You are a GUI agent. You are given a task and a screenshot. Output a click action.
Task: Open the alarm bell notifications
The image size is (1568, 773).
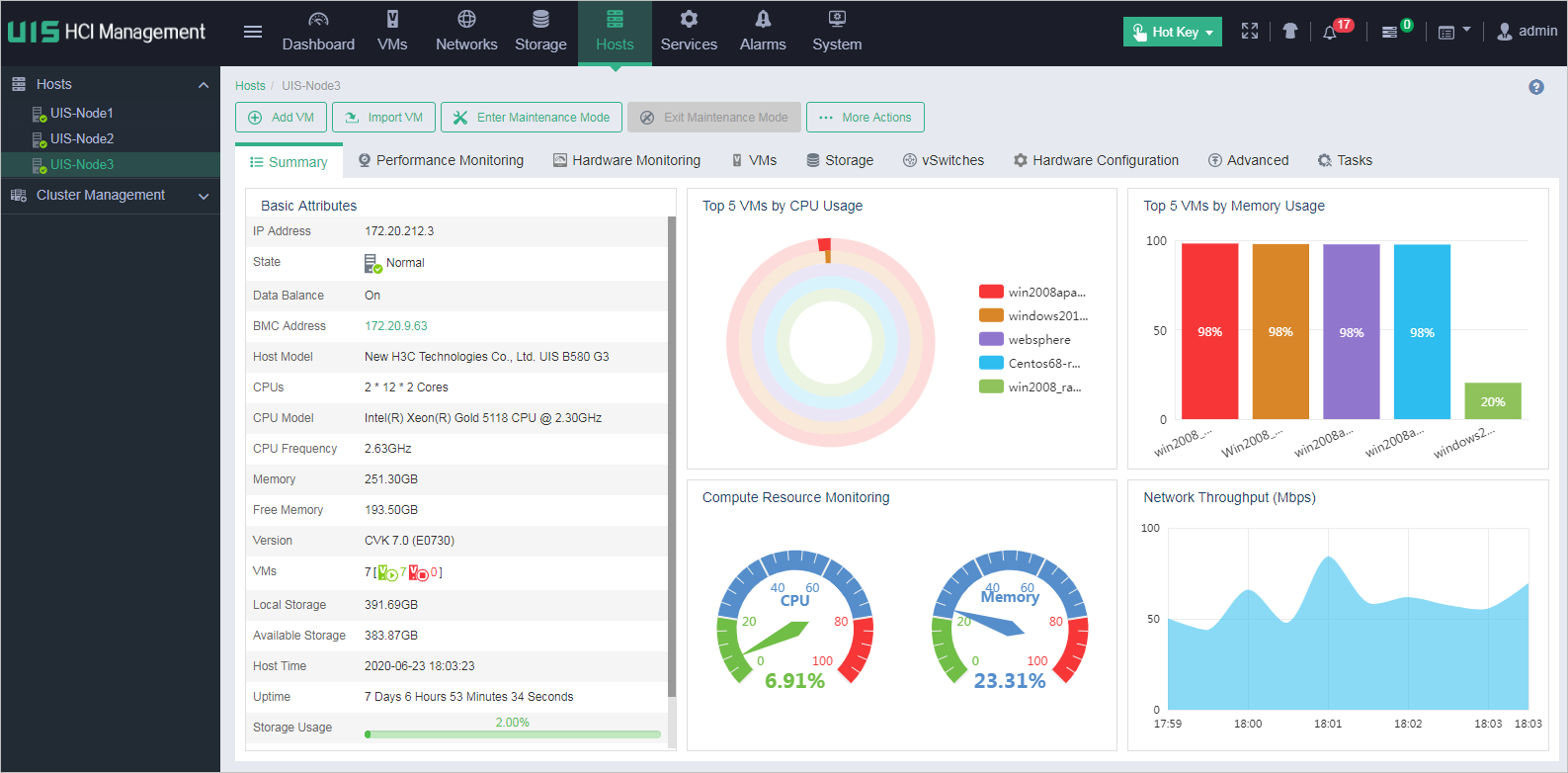[1330, 32]
